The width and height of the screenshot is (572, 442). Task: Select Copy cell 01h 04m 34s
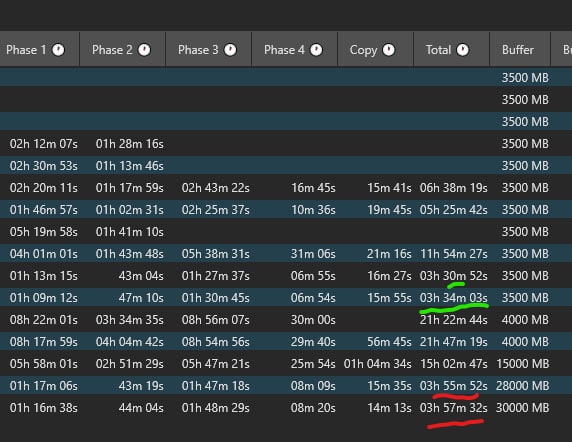[x=378, y=364]
